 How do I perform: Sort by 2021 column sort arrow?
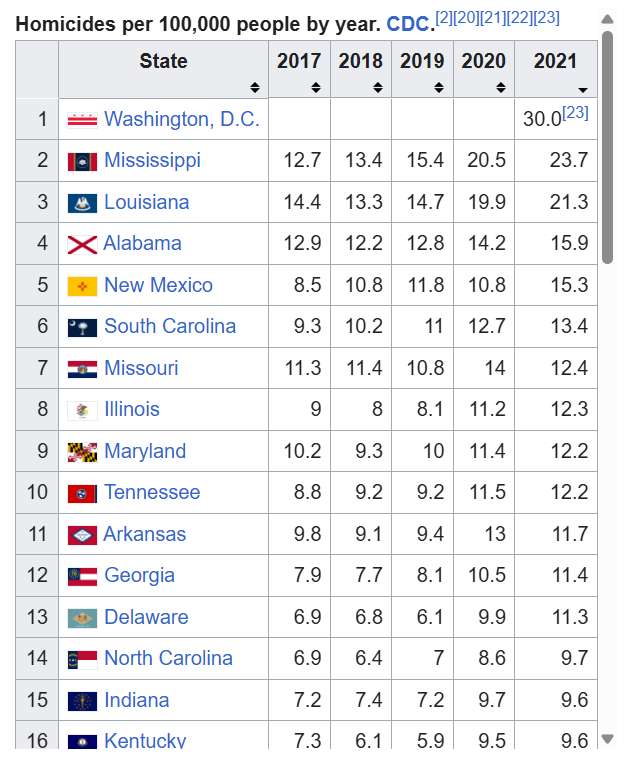click(x=582, y=89)
